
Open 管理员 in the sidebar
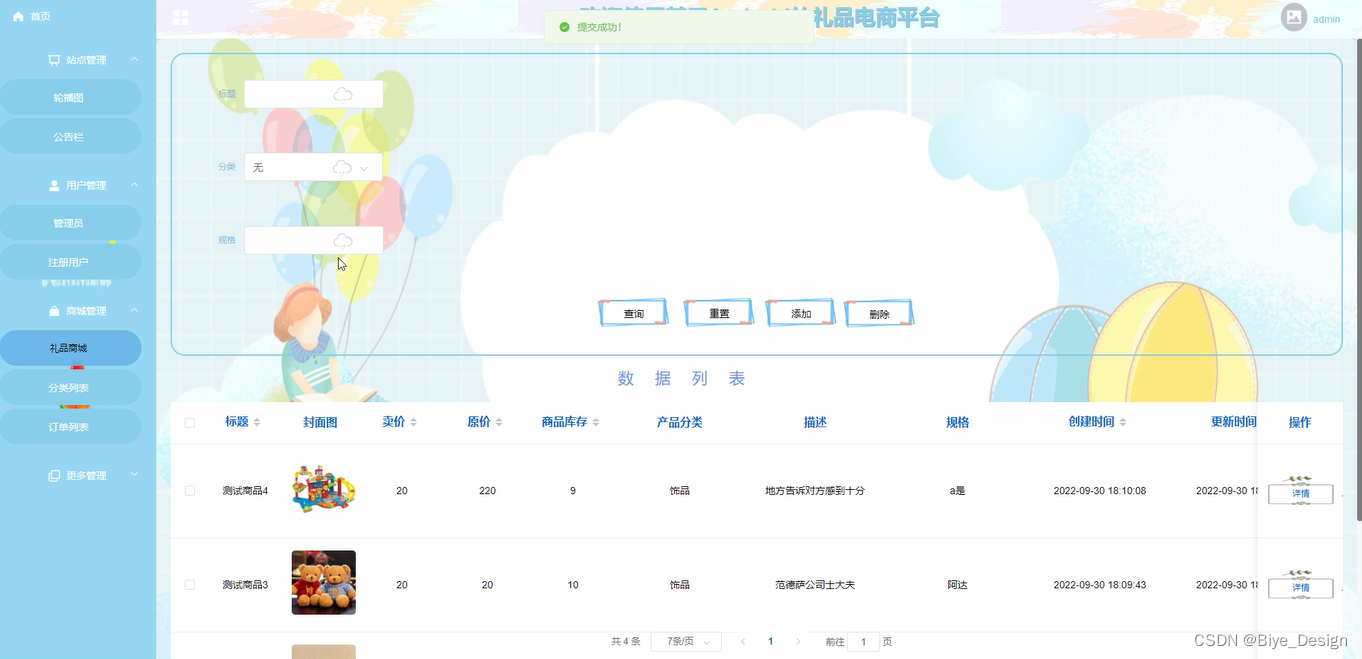pyautogui.click(x=69, y=223)
